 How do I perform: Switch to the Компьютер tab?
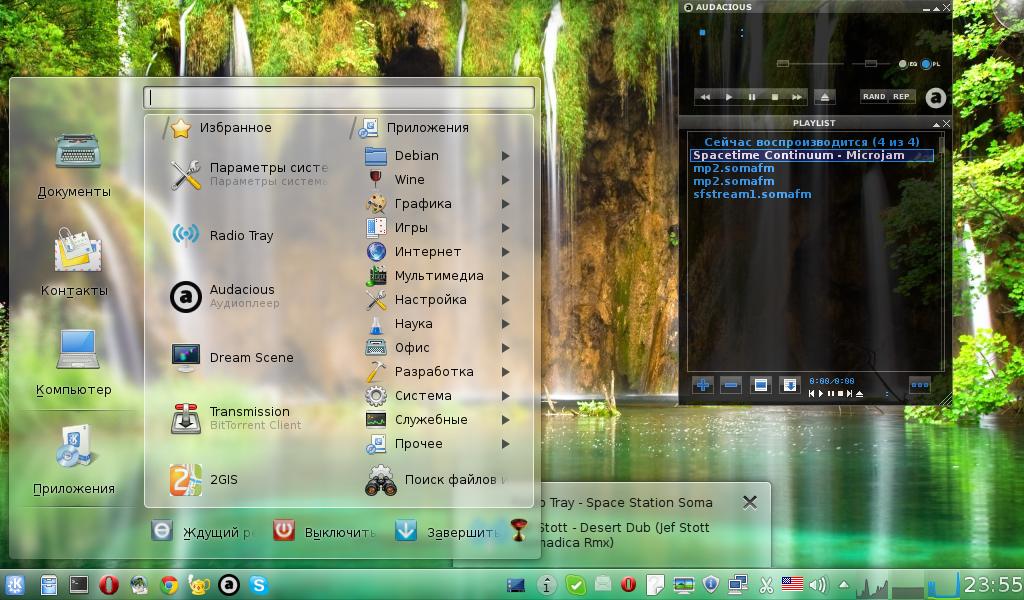(x=74, y=362)
